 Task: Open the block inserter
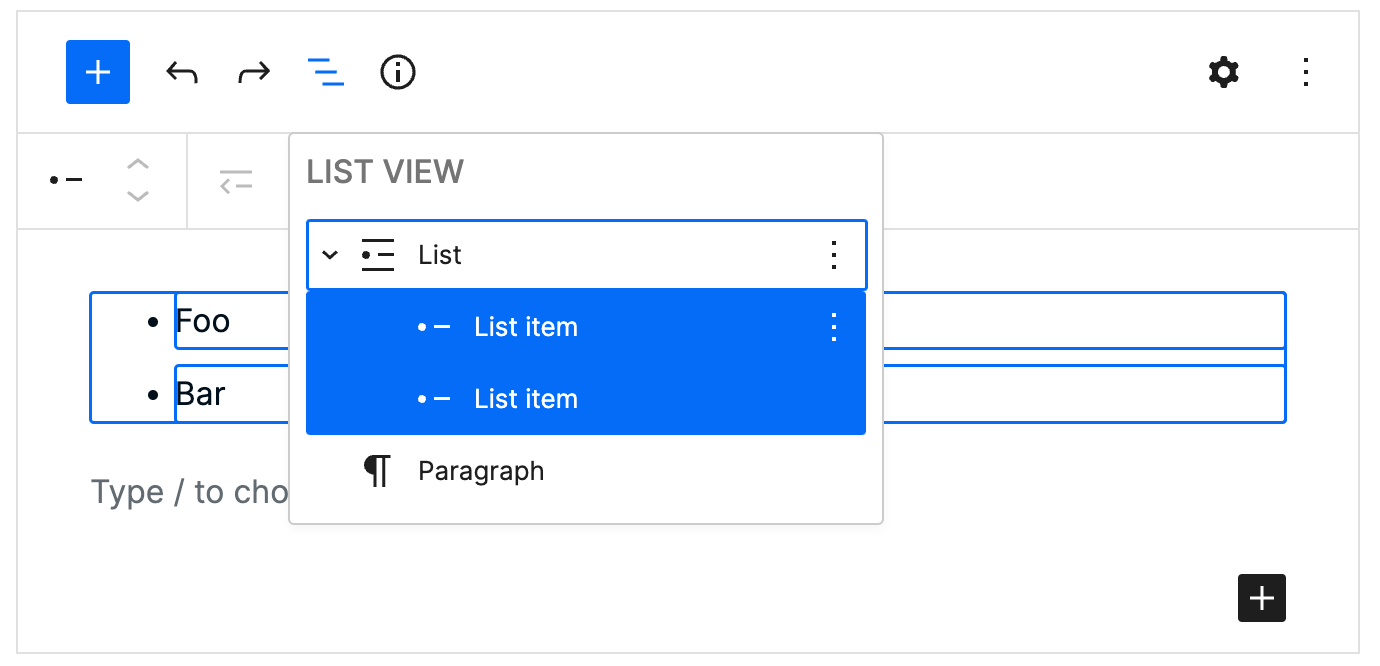(x=97, y=71)
